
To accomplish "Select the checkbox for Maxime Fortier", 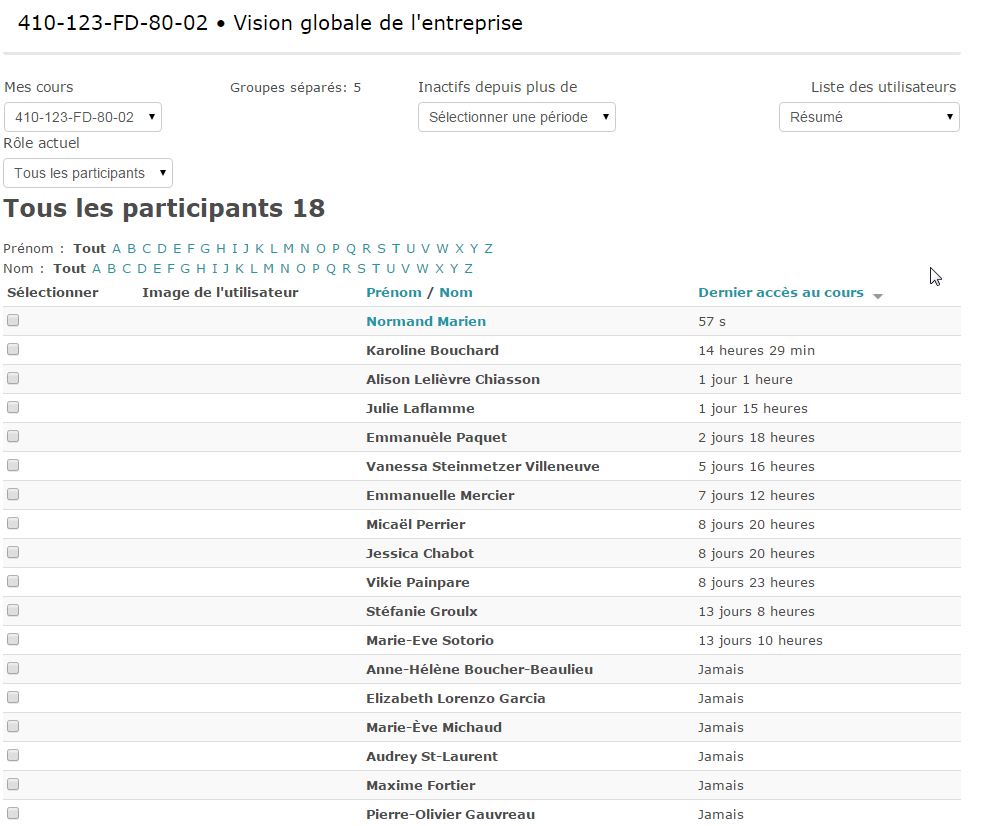I will tap(13, 785).
